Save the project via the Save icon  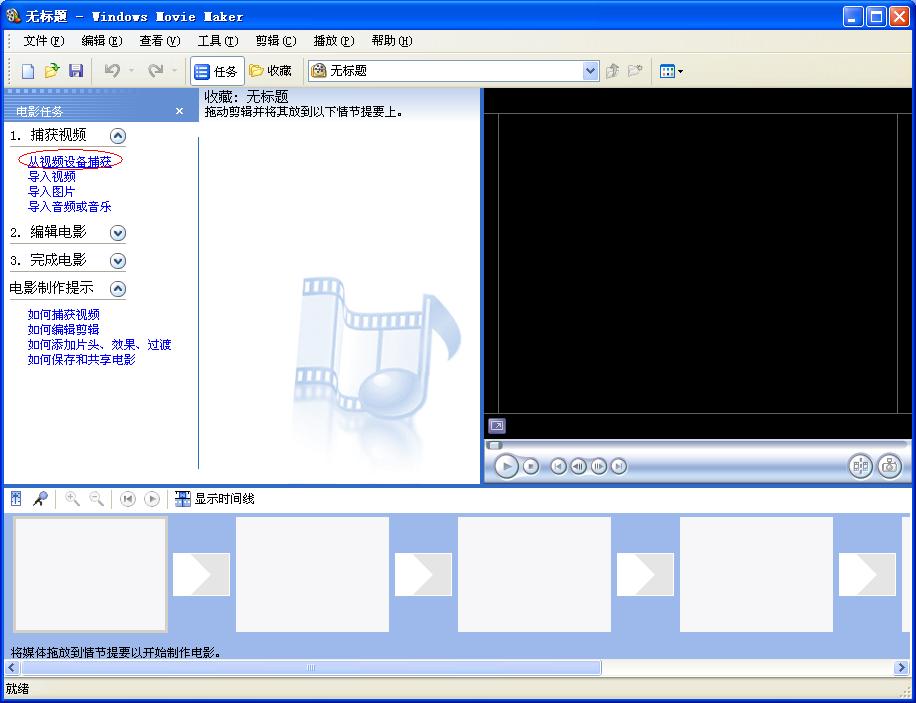[x=75, y=70]
